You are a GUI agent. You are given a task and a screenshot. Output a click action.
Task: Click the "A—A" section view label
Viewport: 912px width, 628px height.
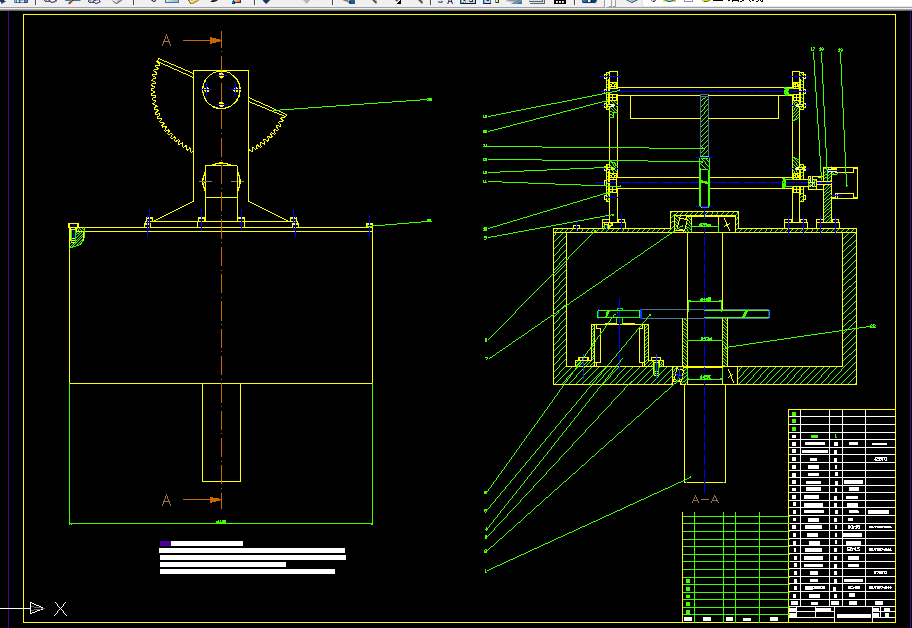tap(705, 499)
